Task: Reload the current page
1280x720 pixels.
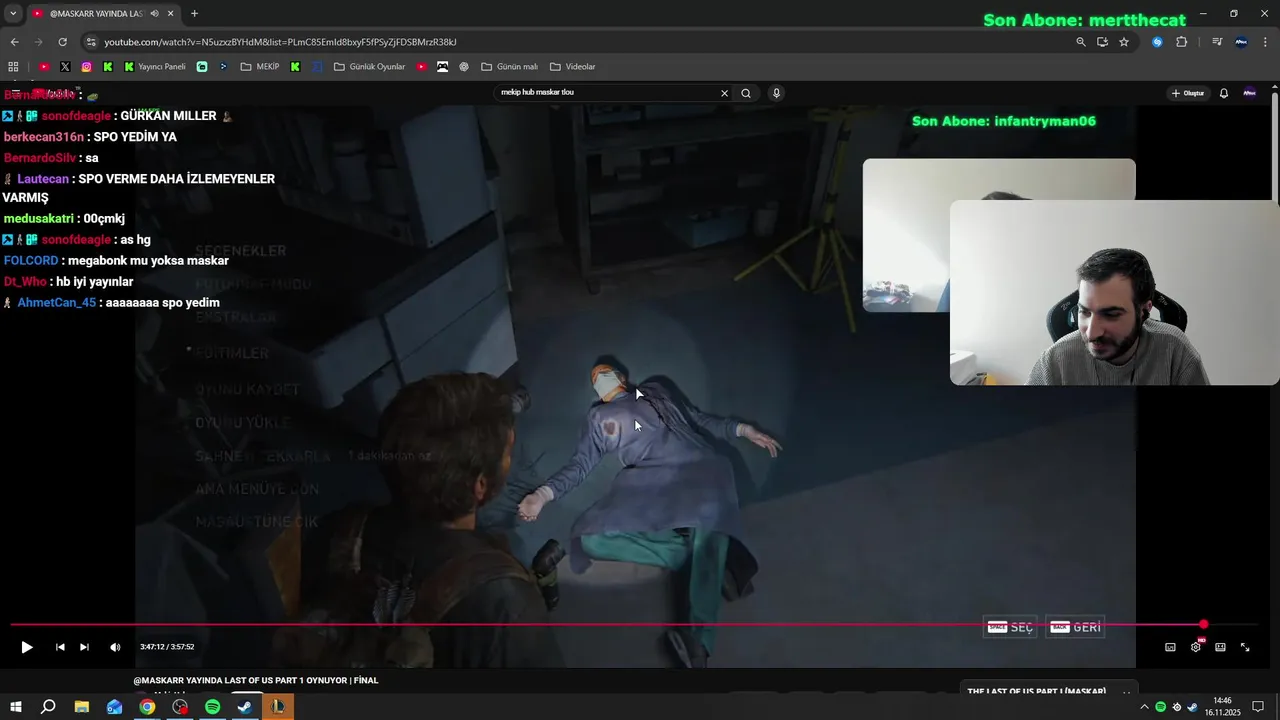Action: point(62,42)
